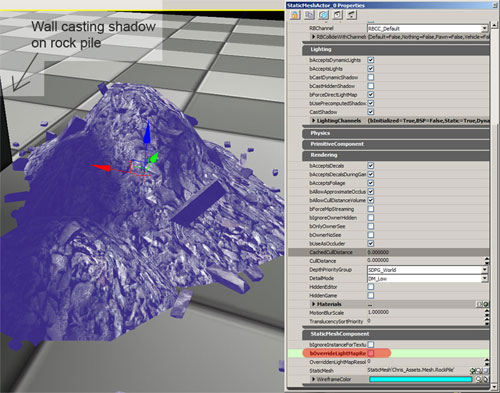The height and width of the screenshot is (393, 500).
Task: Click the second toolbar icon beside the padlock
Action: point(309,15)
